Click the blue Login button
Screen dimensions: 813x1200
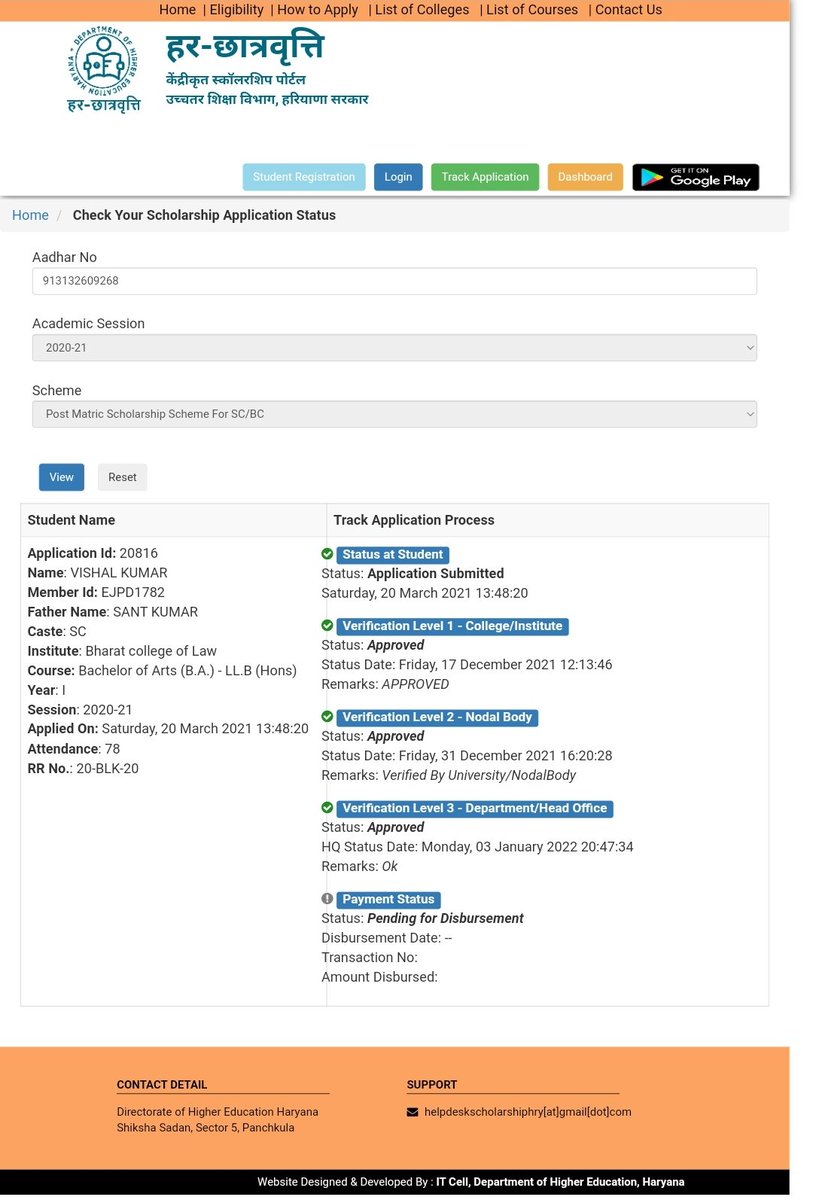(398, 177)
